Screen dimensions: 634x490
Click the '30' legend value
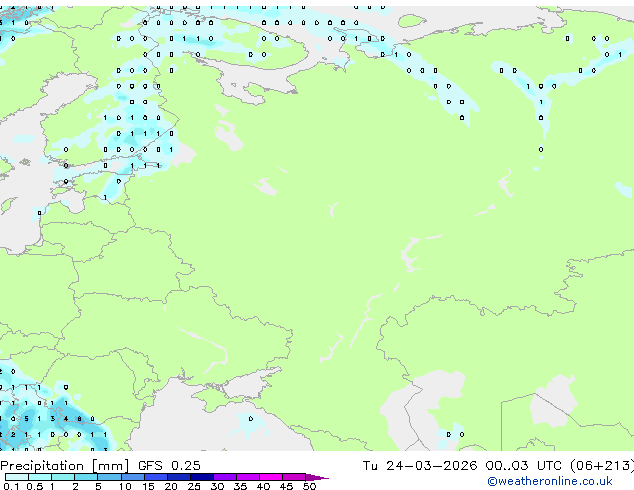217,486
